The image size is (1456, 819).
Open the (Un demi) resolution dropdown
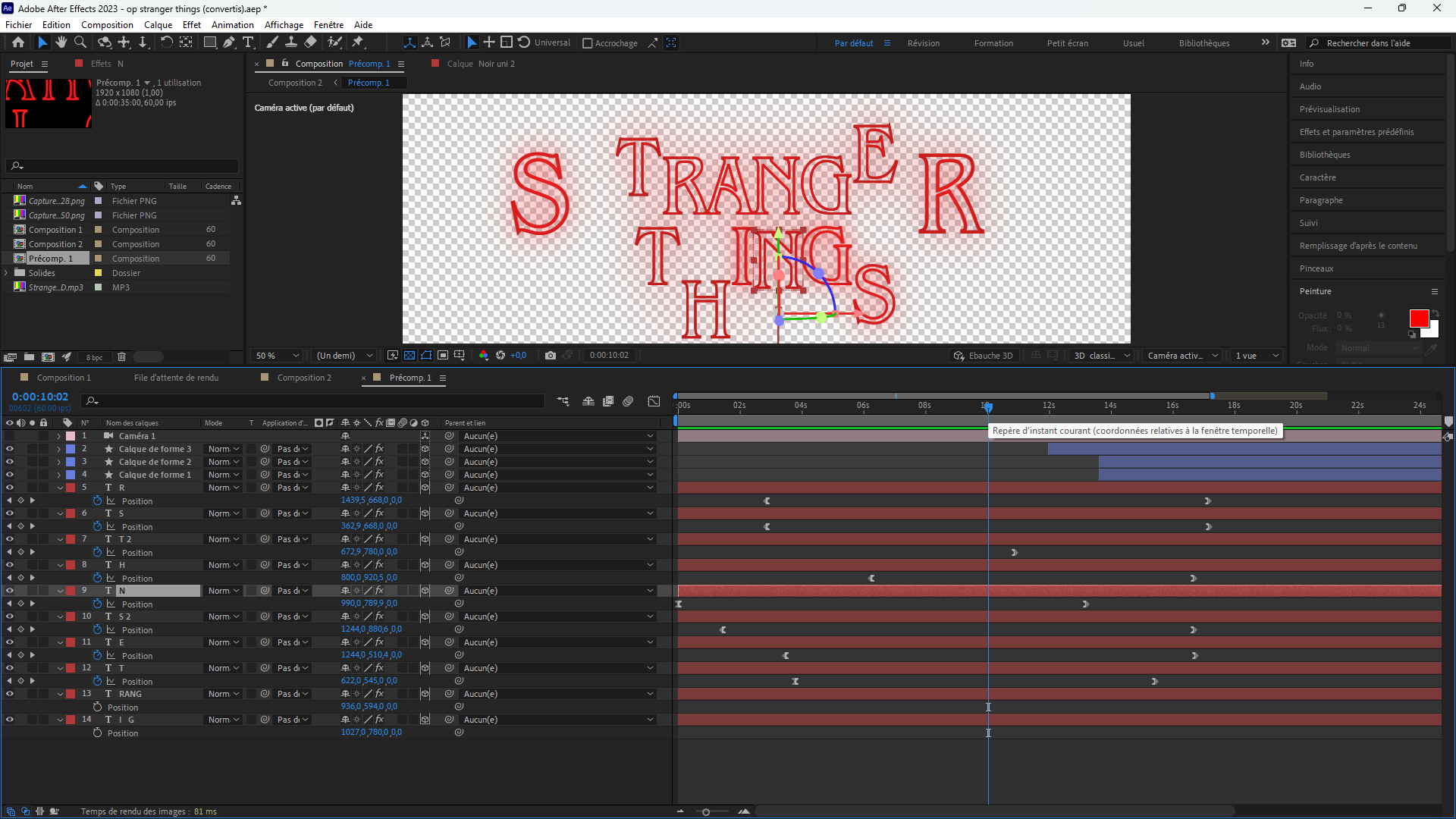click(x=345, y=356)
